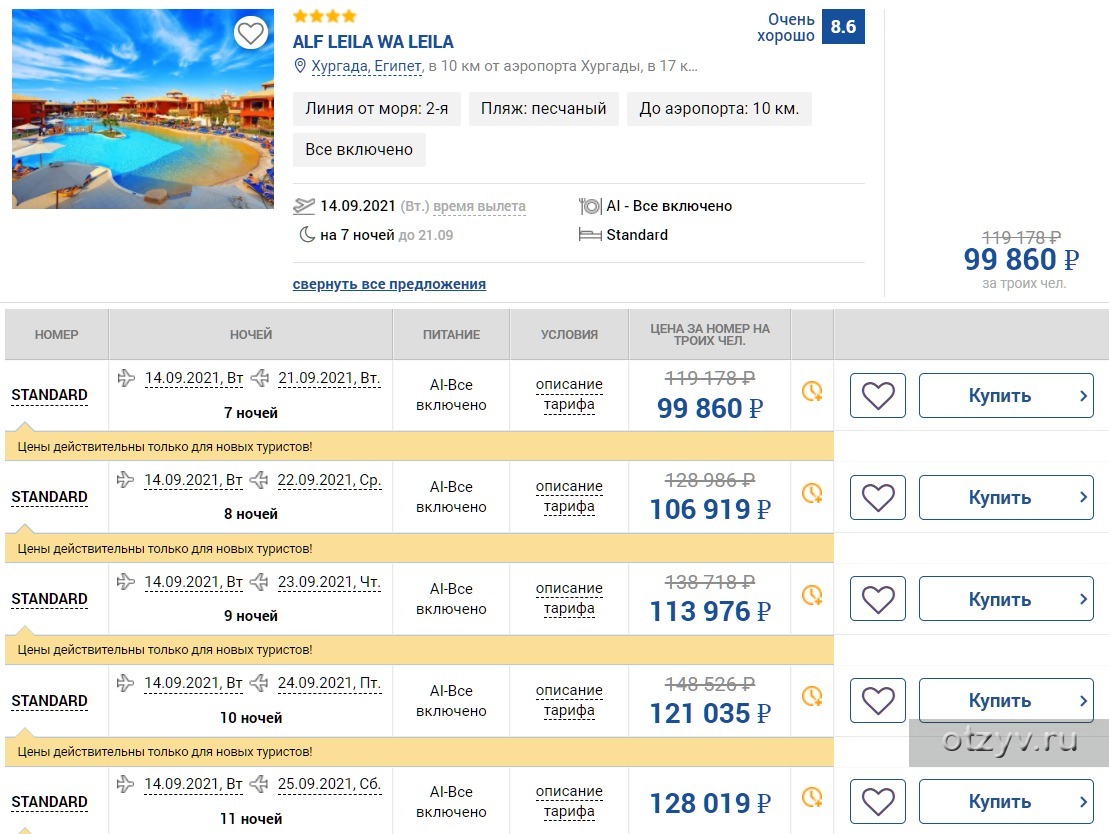The height and width of the screenshot is (834, 1109).
Task: Toggle favorite heart for the 7 ночей offer
Action: (x=878, y=395)
